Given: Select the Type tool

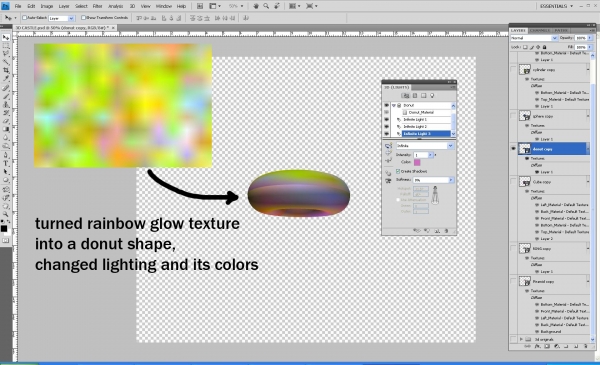Looking at the screenshot, I should (x=6, y=164).
